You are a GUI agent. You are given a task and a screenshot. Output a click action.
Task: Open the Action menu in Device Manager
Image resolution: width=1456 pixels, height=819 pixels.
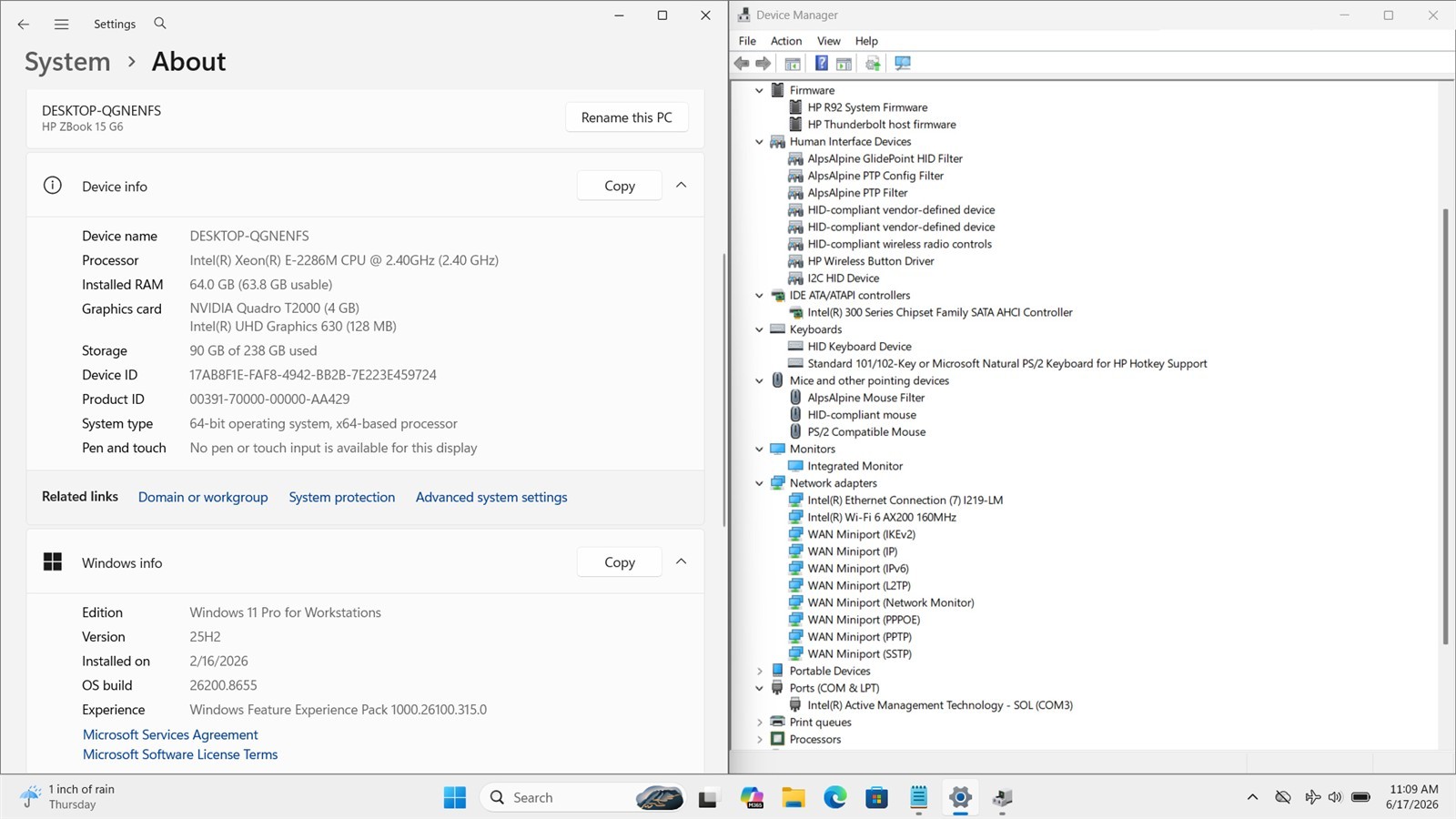786,41
